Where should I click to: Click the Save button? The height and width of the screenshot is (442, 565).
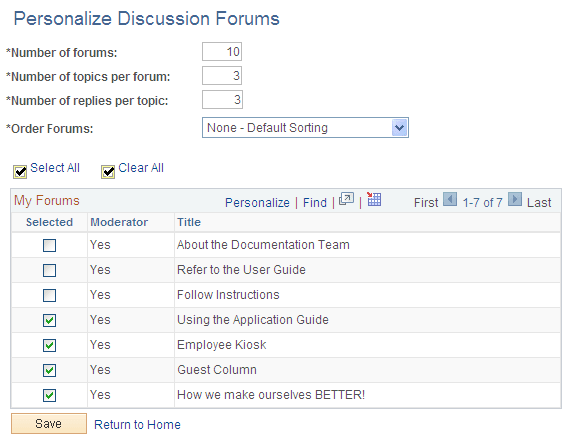tap(49, 424)
